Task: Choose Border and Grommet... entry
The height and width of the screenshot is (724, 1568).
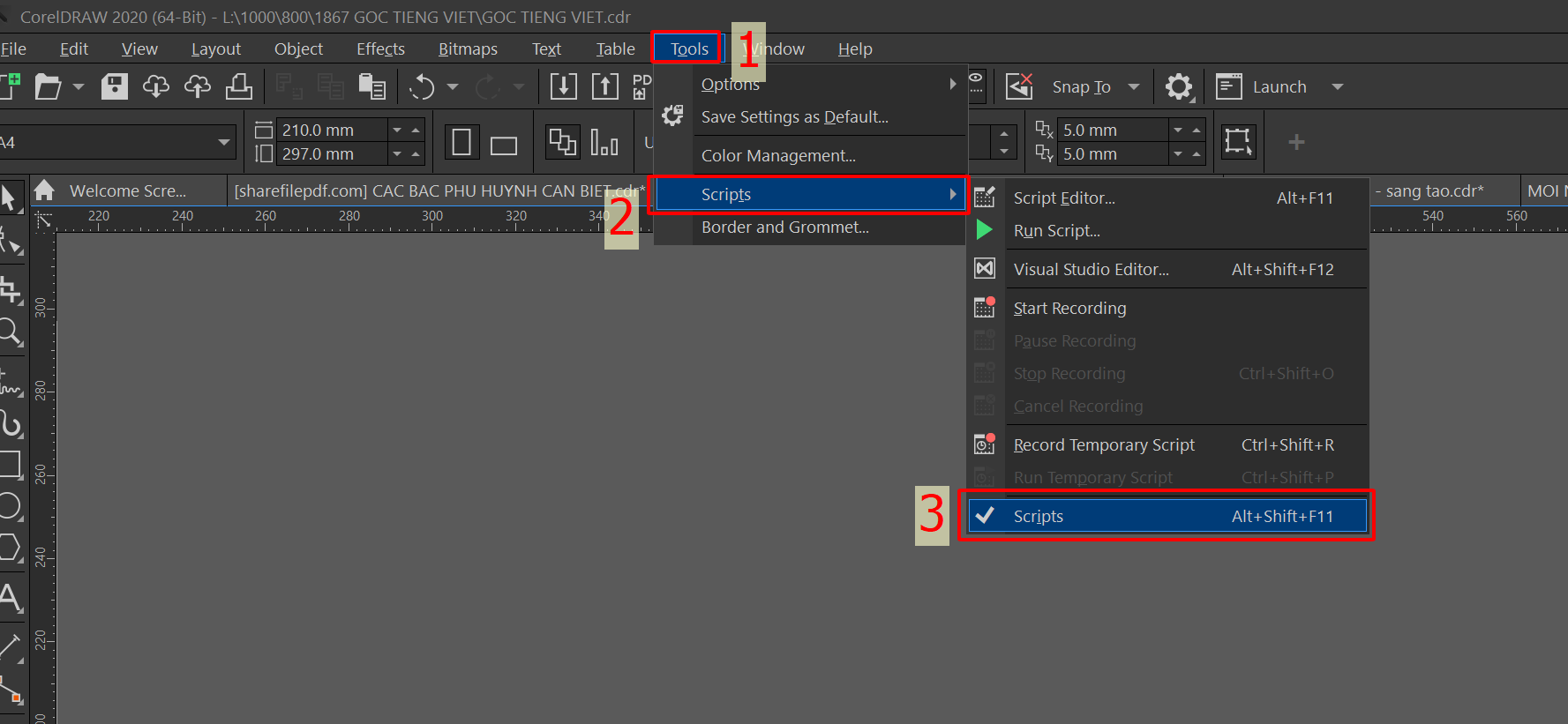Action: [810, 227]
